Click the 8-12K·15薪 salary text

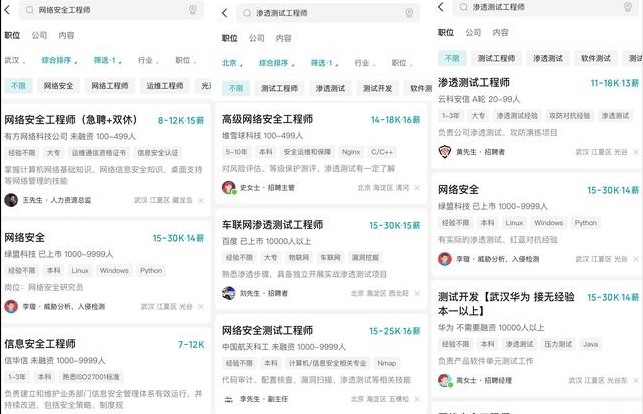[x=181, y=120]
